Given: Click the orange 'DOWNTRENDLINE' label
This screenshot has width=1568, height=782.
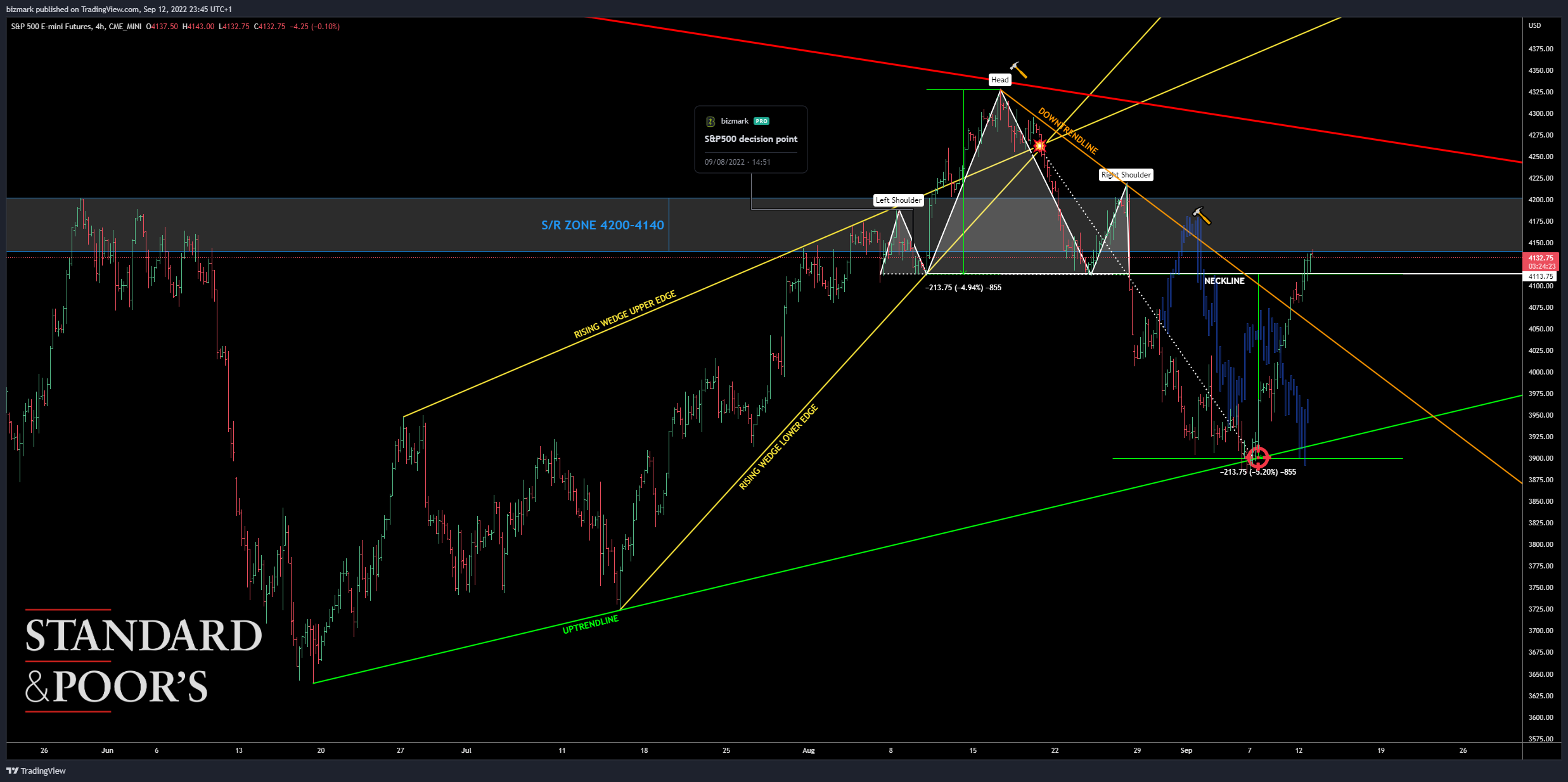Looking at the screenshot, I should point(1068,131).
